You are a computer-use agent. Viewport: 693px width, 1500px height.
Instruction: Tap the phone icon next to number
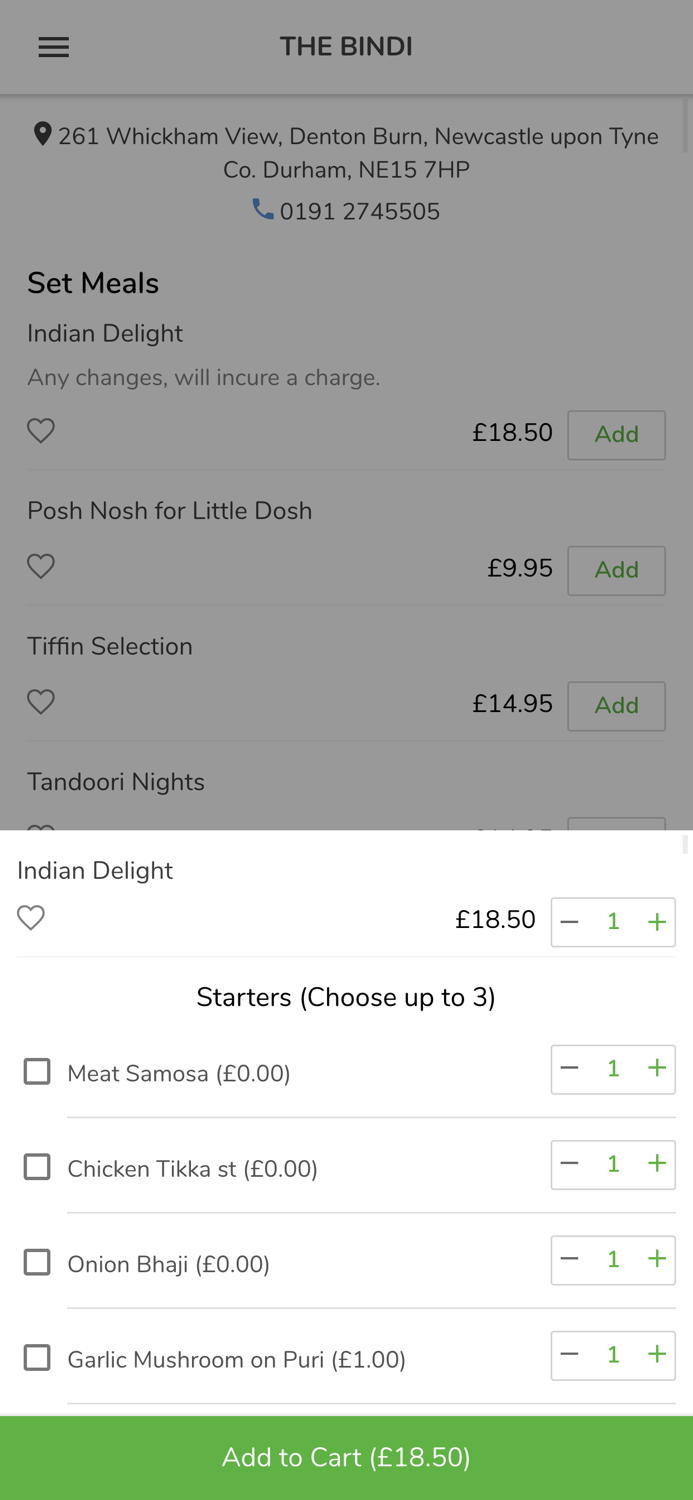(263, 209)
